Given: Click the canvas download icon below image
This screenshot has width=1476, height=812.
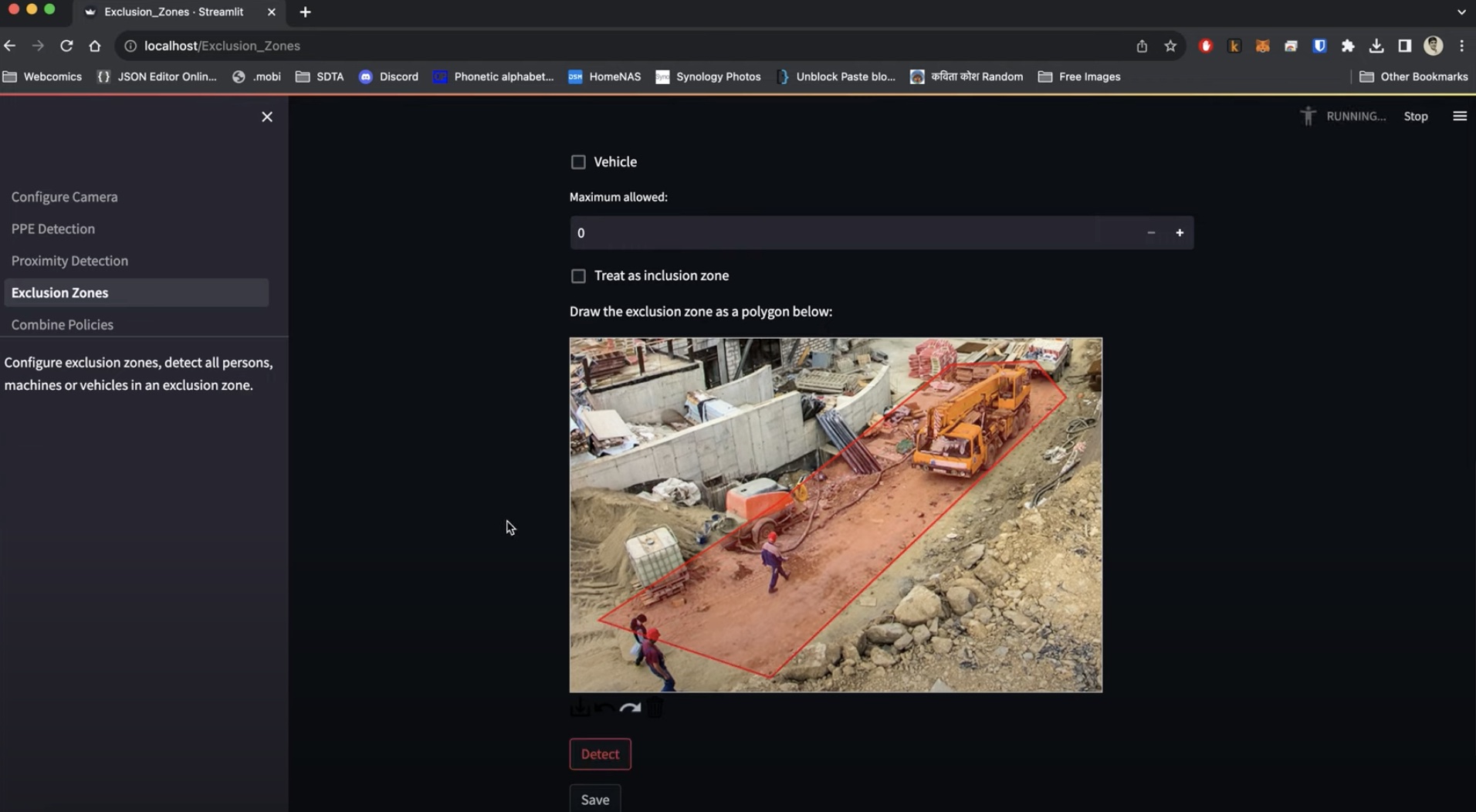Looking at the screenshot, I should point(579,707).
